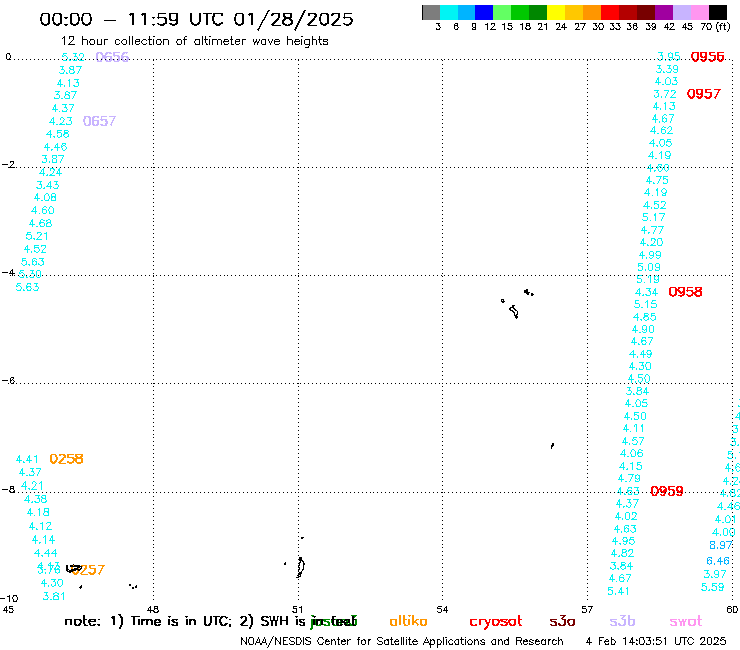740x650 pixels.
Task: Click the altika time label 0257
Action: tap(90, 570)
